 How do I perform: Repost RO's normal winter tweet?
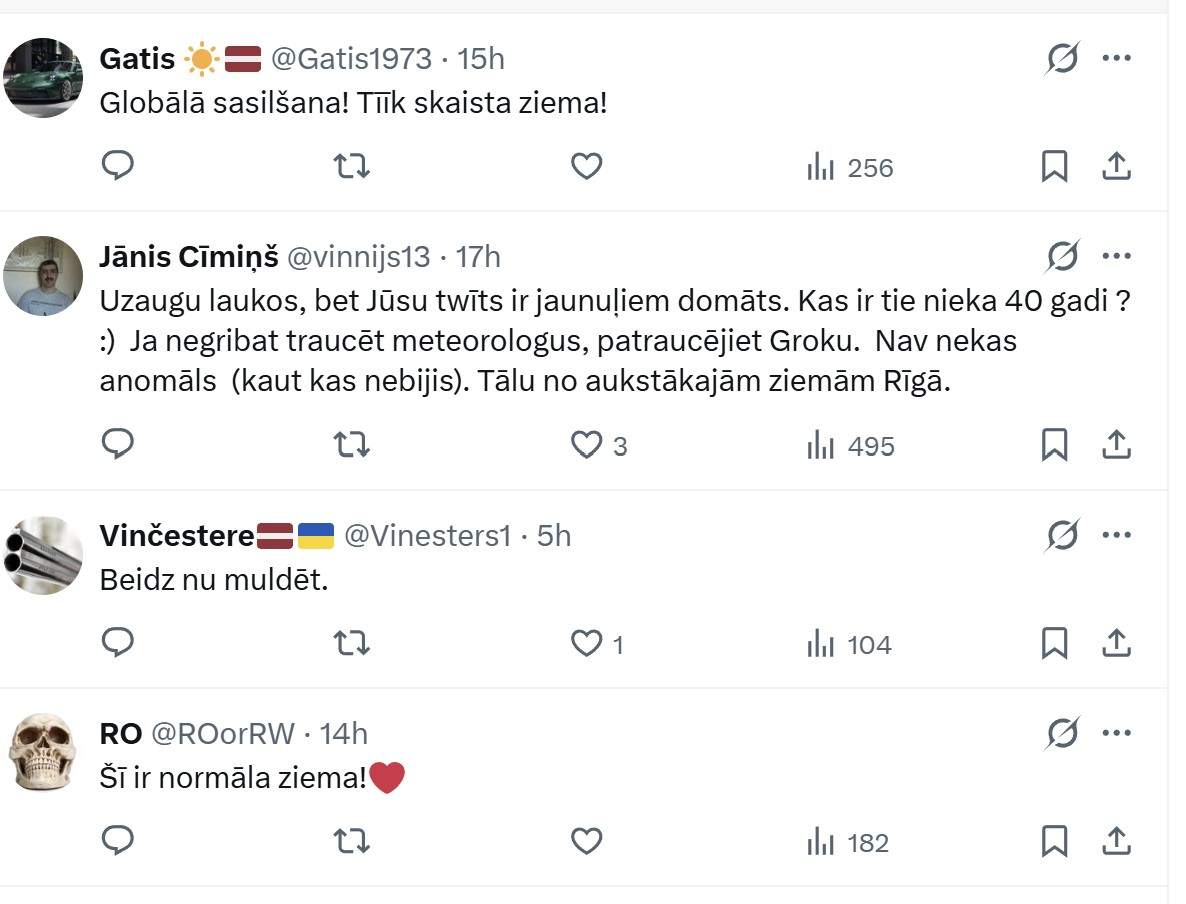pos(351,842)
